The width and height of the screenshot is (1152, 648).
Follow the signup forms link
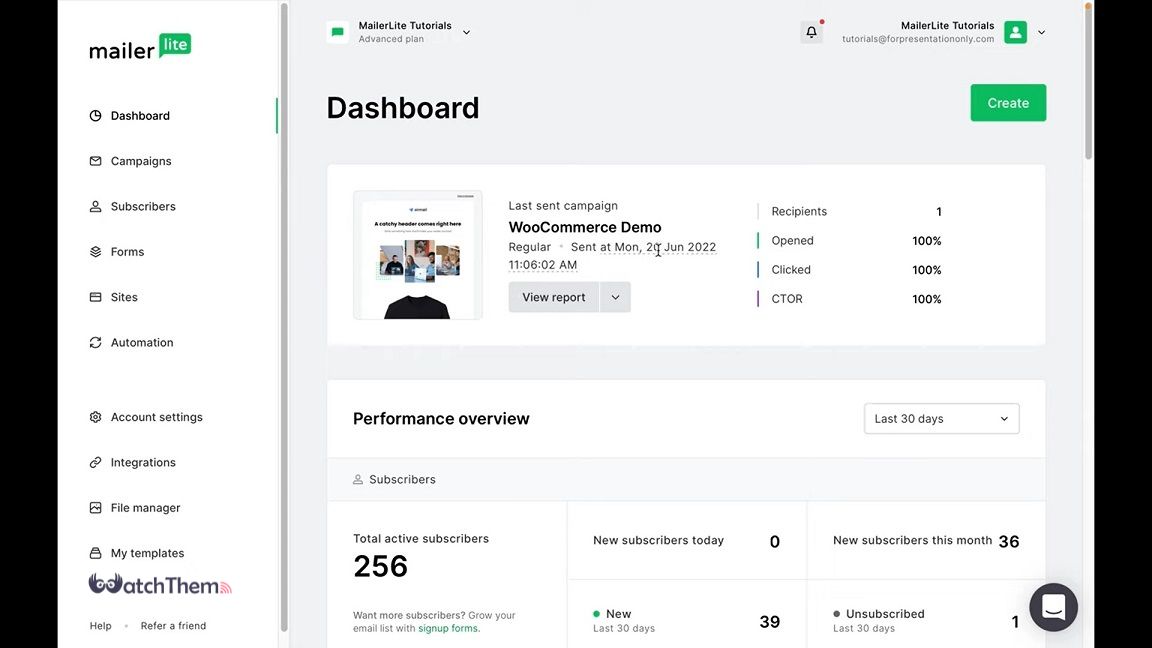(448, 628)
